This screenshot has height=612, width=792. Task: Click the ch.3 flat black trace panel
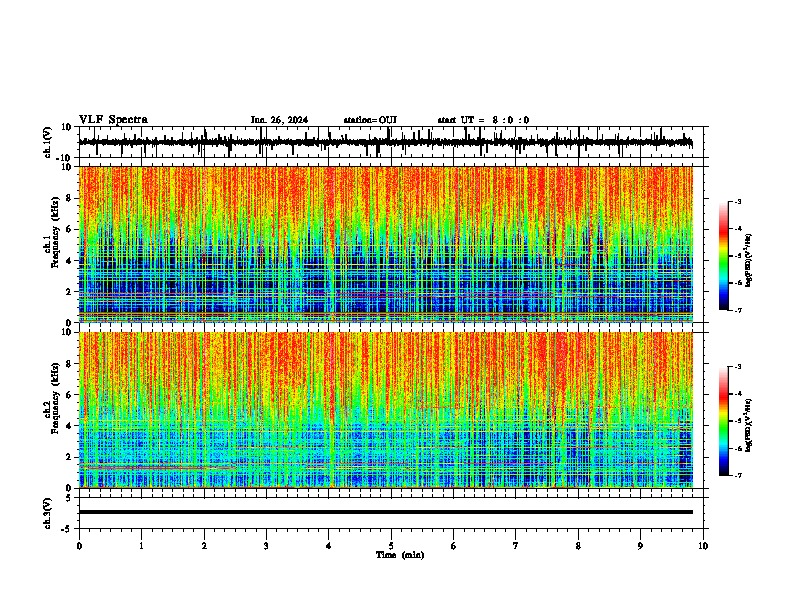(390, 513)
